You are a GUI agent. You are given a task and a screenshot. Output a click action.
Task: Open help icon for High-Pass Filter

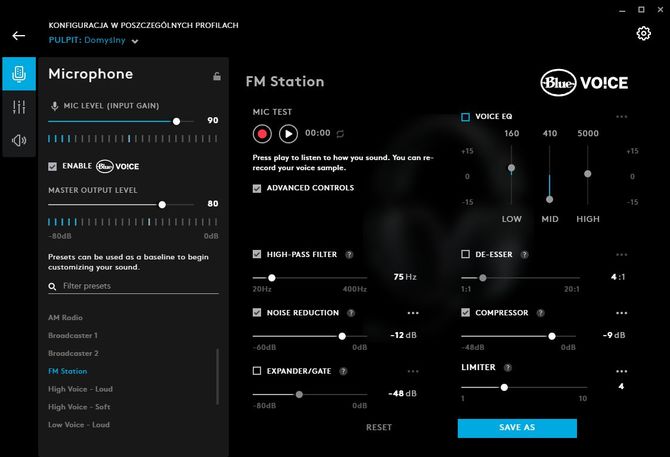[349, 255]
